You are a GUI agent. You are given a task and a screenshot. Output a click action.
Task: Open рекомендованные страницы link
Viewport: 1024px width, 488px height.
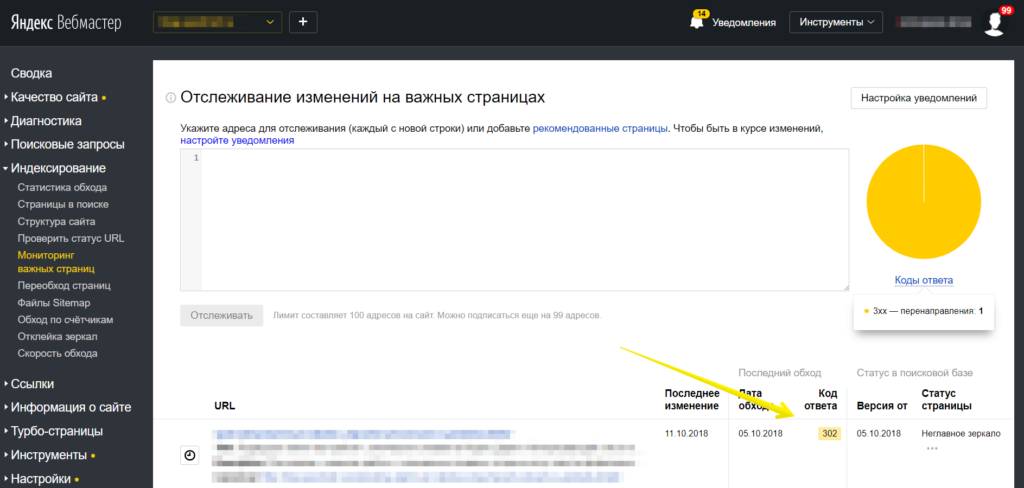tap(600, 129)
